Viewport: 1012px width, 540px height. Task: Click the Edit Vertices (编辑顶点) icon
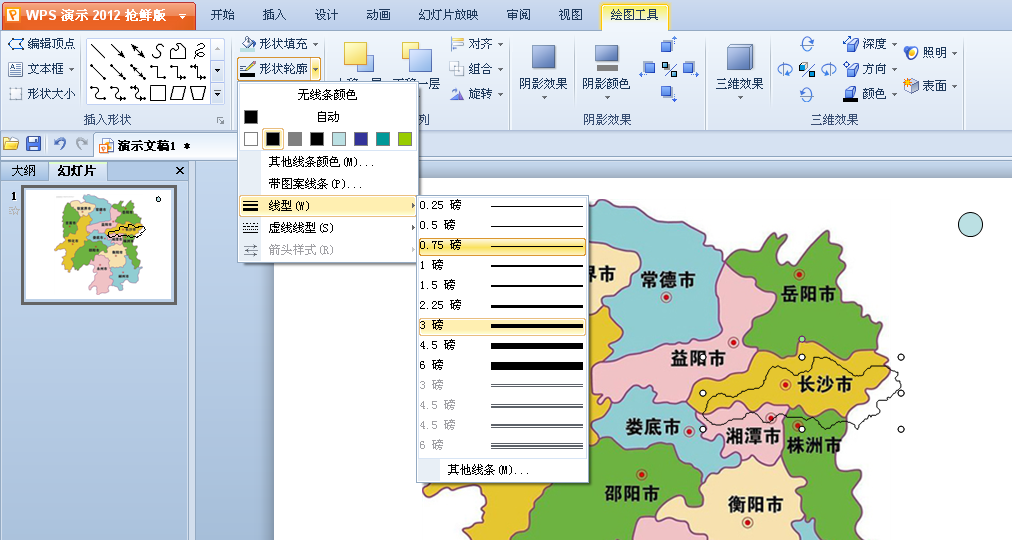[16, 44]
